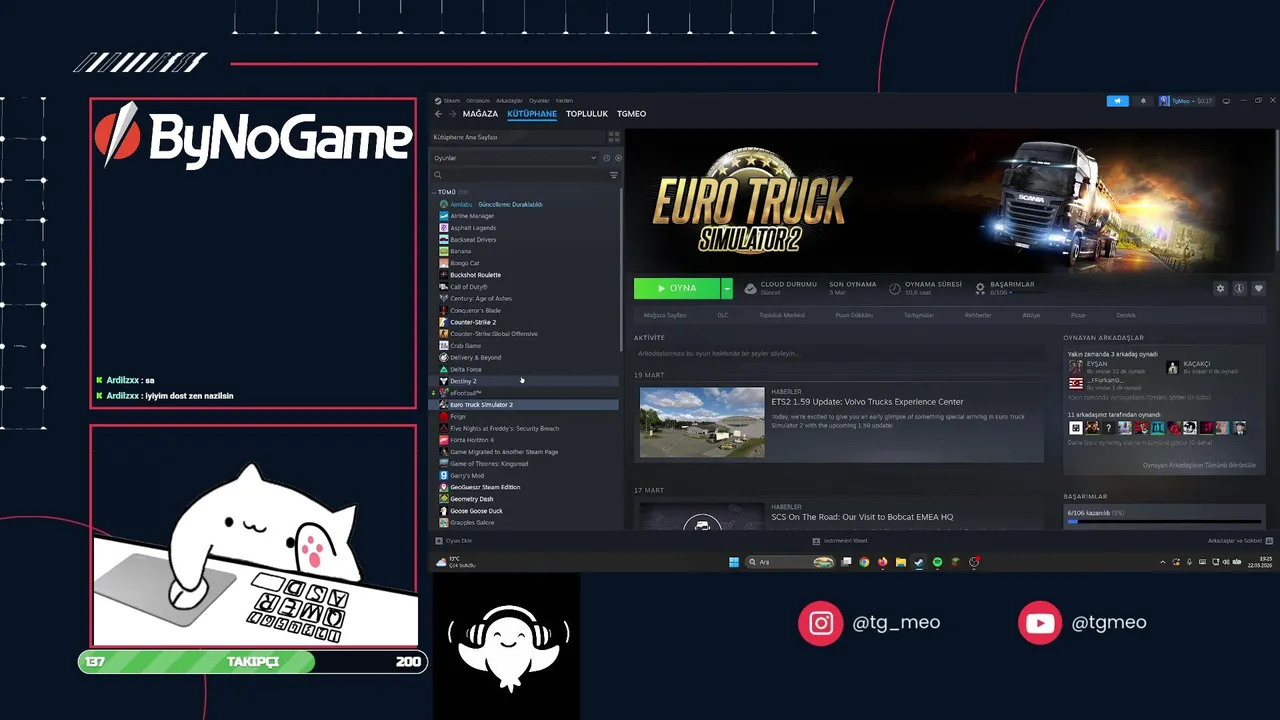Open Arkadaşlar ve Sohbet
Image resolution: width=1280 pixels, height=720 pixels.
[x=1242, y=541]
